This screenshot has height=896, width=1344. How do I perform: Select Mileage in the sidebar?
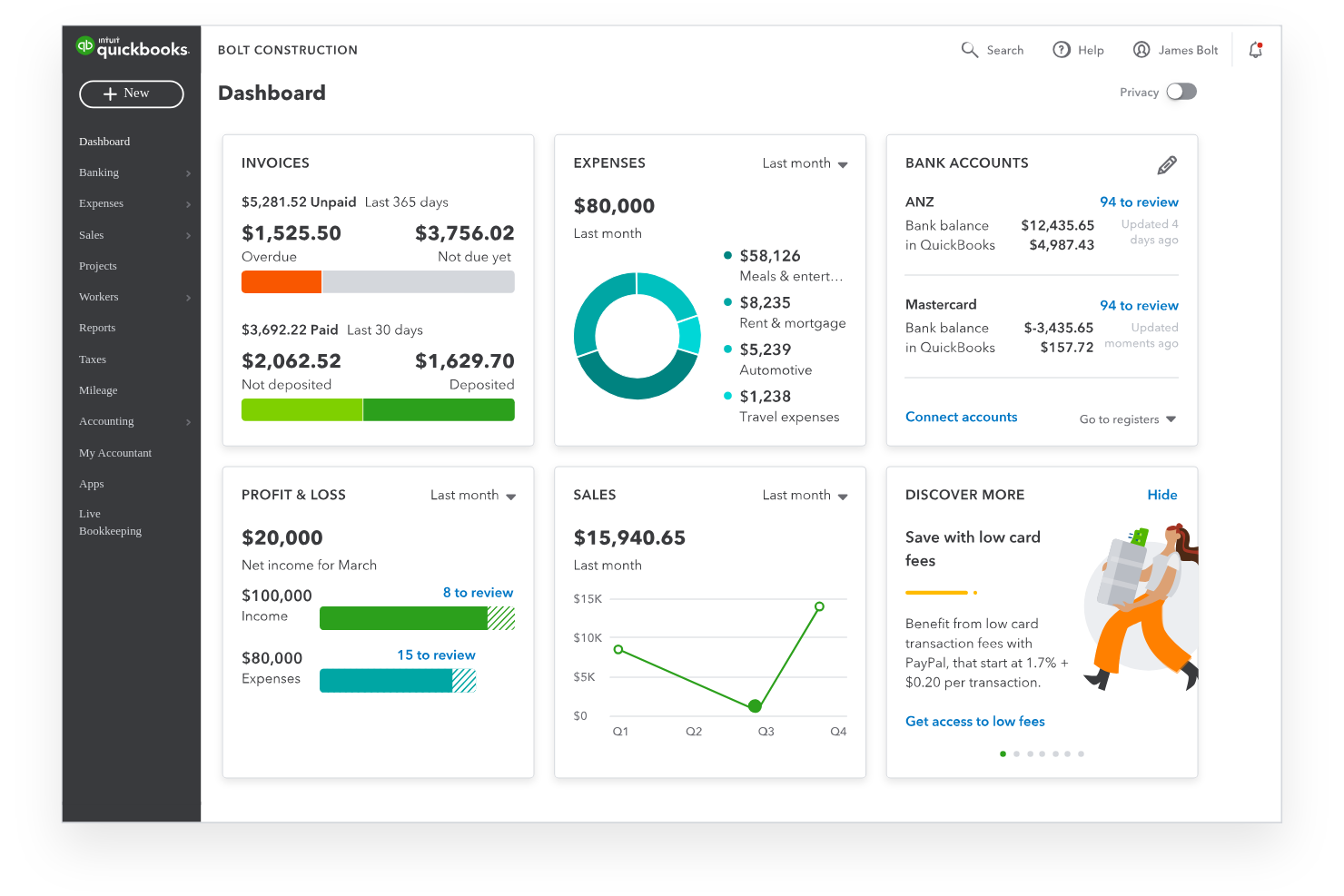(x=97, y=390)
